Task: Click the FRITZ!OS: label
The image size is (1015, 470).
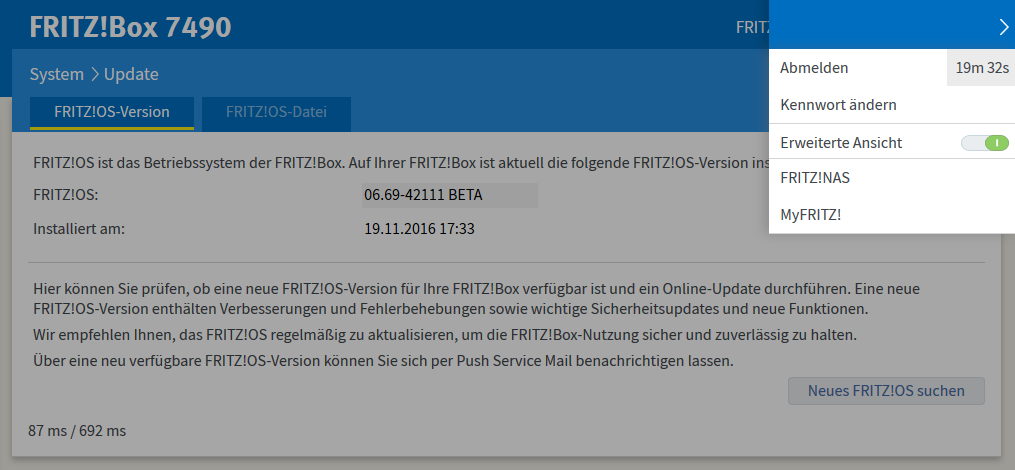Action: (66, 195)
